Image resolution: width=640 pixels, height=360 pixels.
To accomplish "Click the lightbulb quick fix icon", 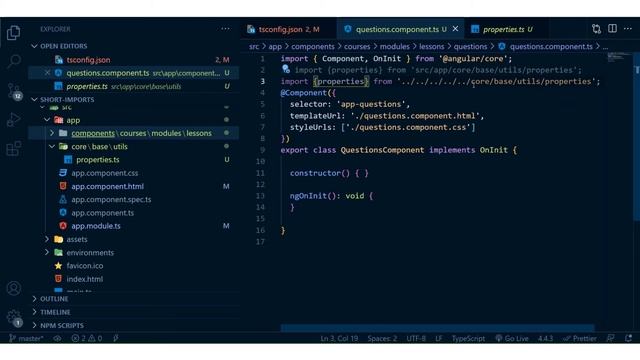I will [x=286, y=69].
